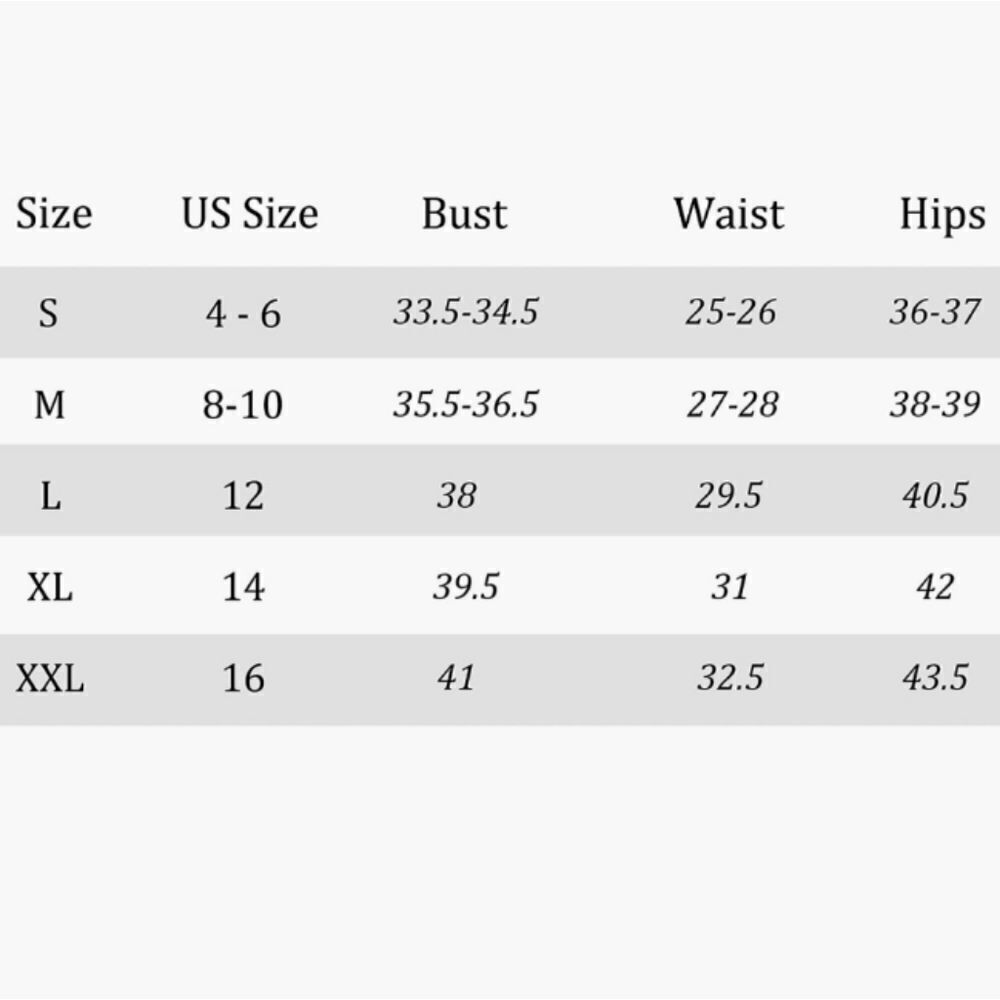
Task: Click the Bust column header
Action: pos(464,214)
